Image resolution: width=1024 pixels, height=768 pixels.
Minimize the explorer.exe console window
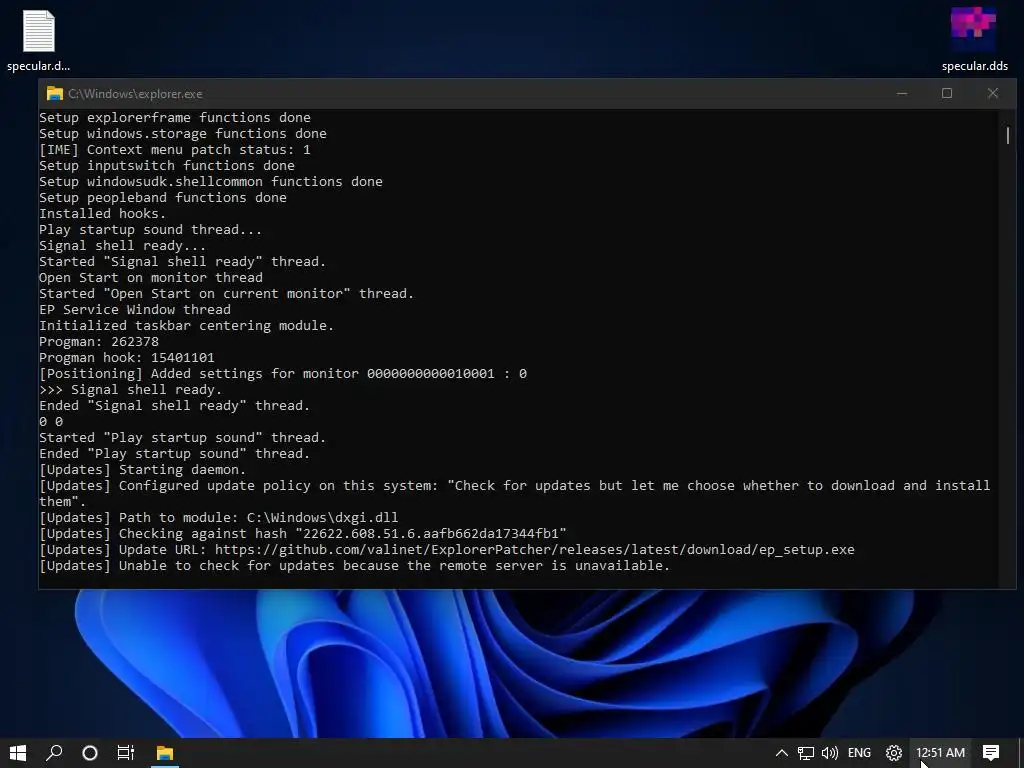[x=902, y=93]
